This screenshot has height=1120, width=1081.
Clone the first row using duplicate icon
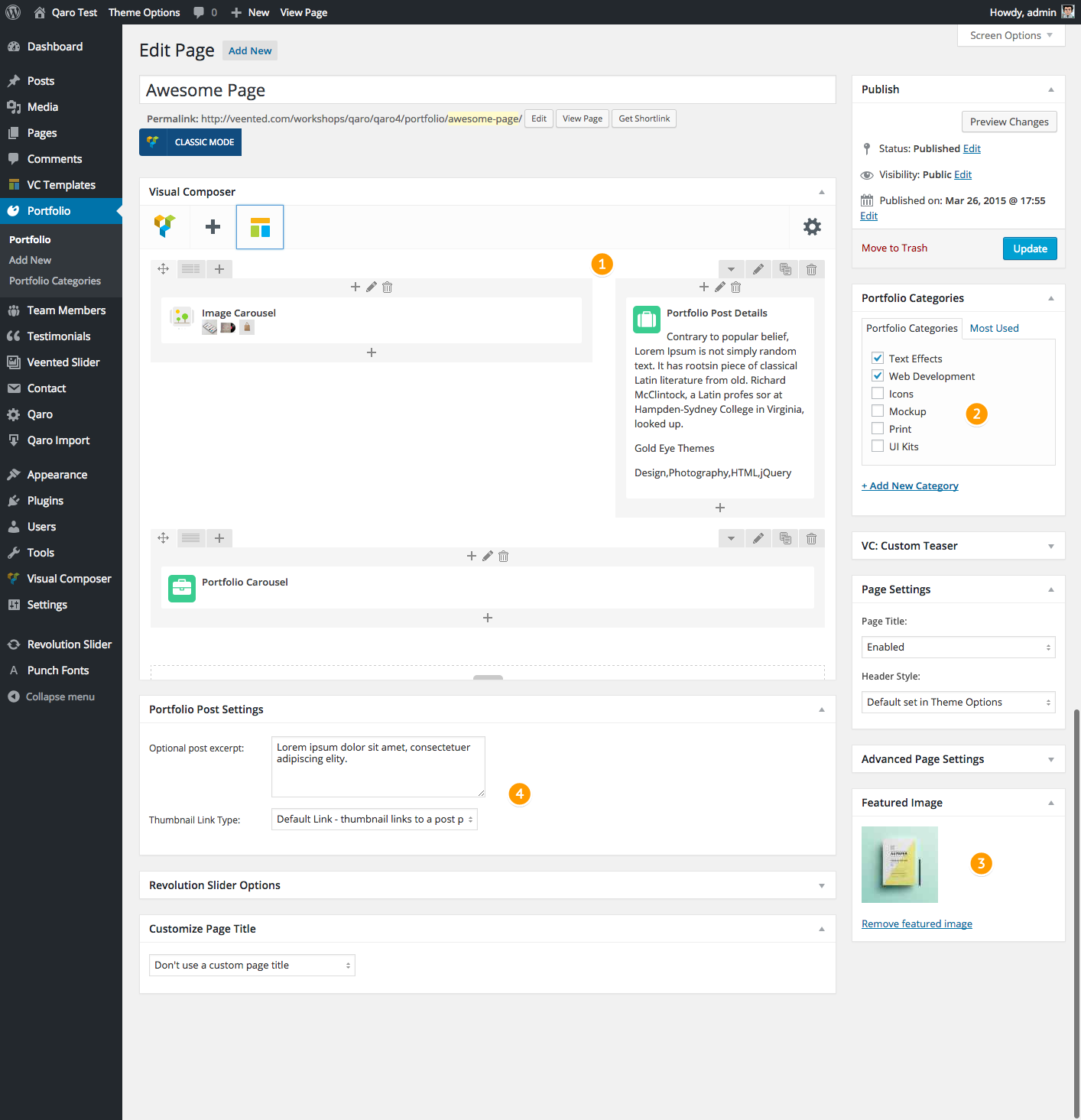[785, 269]
